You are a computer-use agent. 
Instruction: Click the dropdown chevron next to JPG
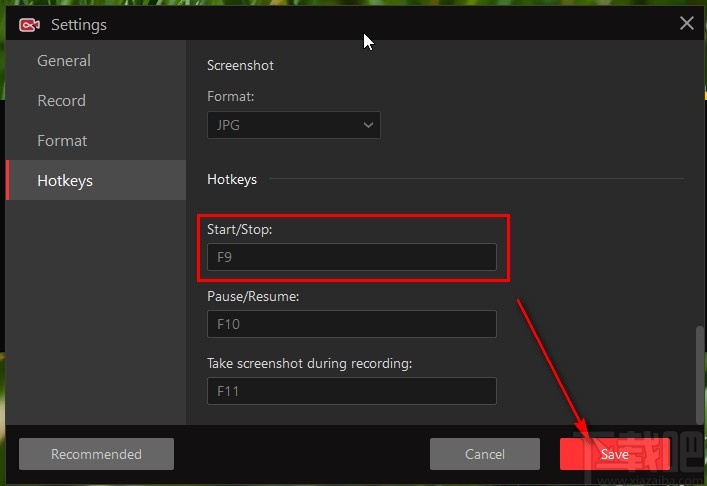click(x=368, y=125)
